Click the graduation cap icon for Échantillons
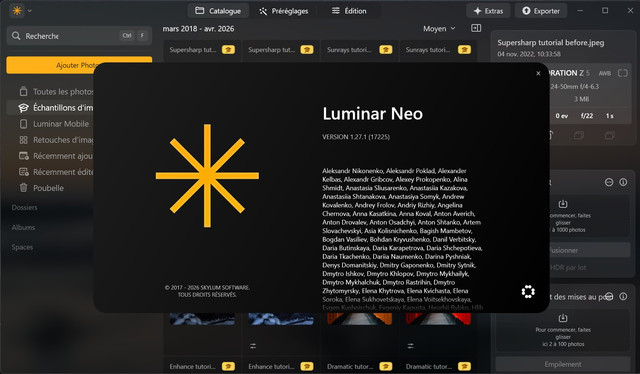The width and height of the screenshot is (640, 374). point(23,108)
